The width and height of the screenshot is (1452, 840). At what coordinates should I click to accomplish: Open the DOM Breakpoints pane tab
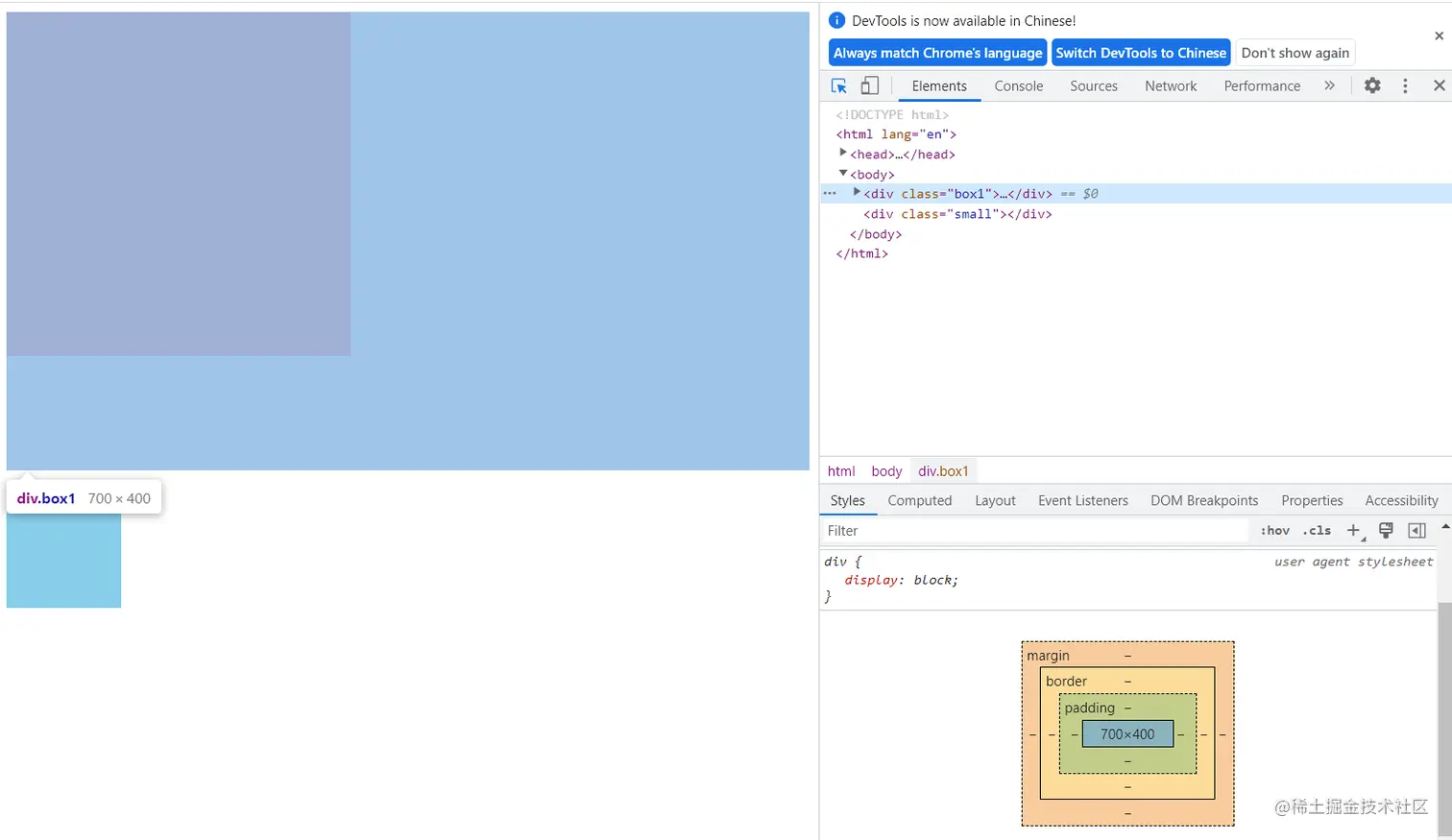[x=1204, y=500]
